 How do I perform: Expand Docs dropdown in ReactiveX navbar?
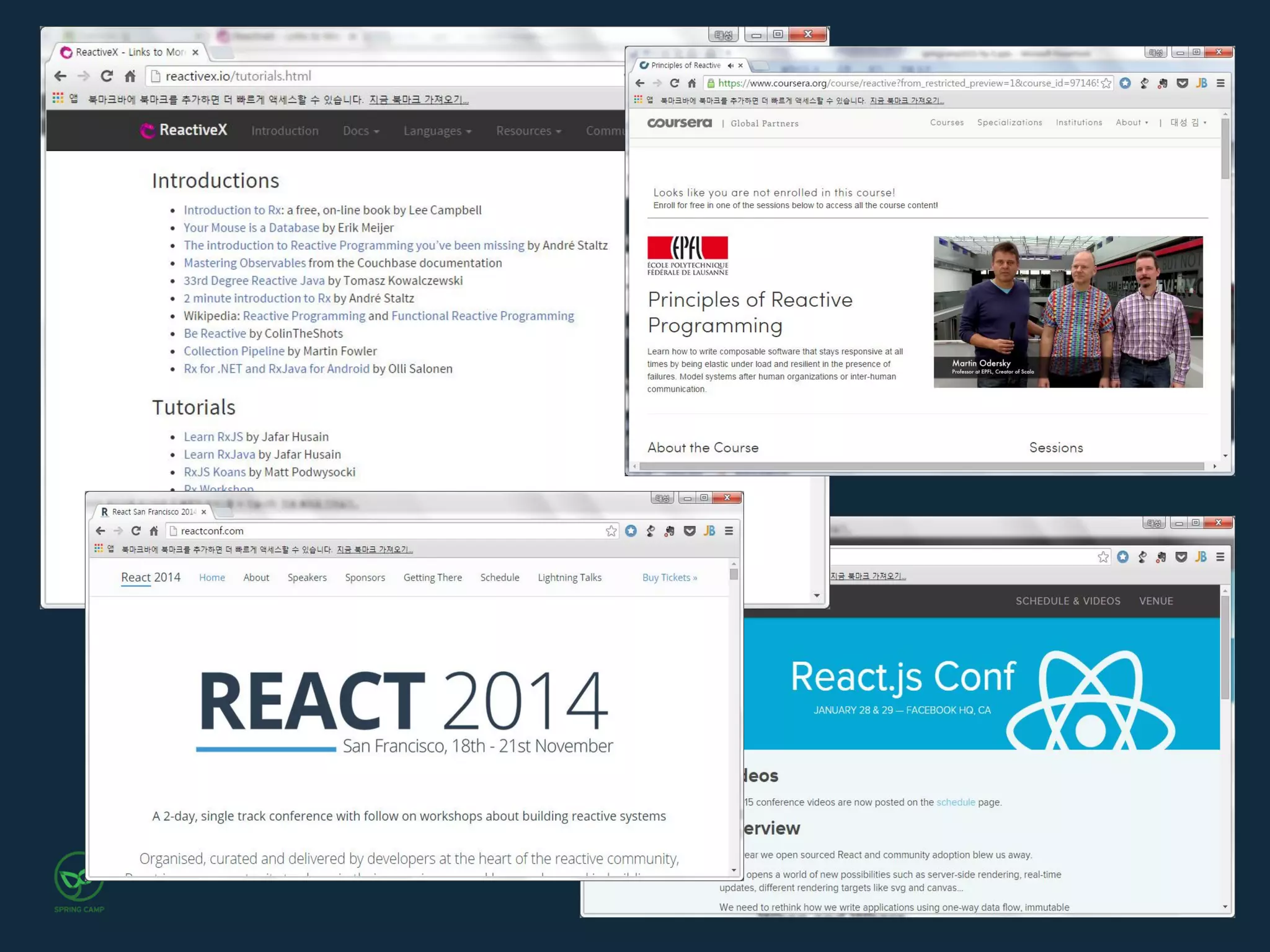361,131
